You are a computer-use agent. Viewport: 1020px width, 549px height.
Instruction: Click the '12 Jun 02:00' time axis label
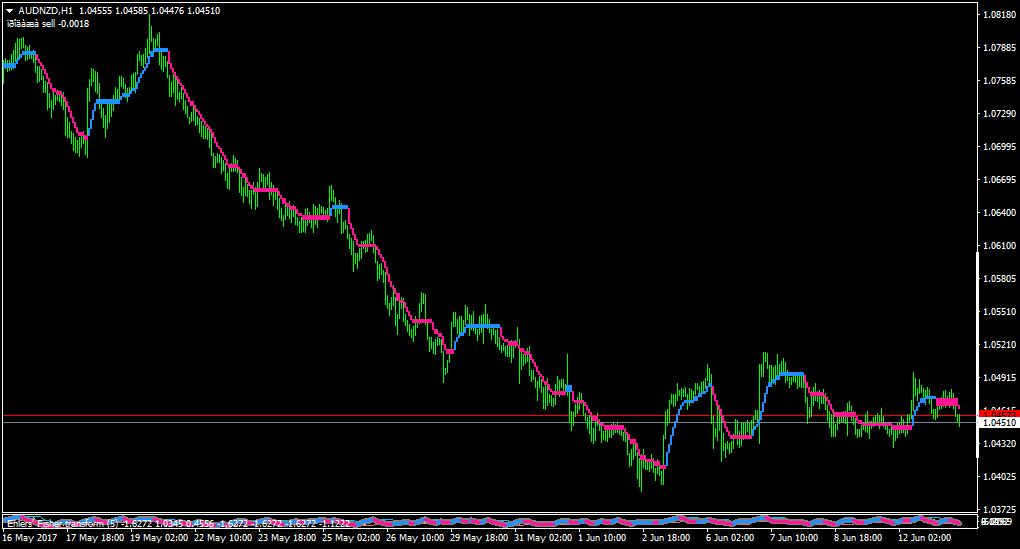point(924,538)
